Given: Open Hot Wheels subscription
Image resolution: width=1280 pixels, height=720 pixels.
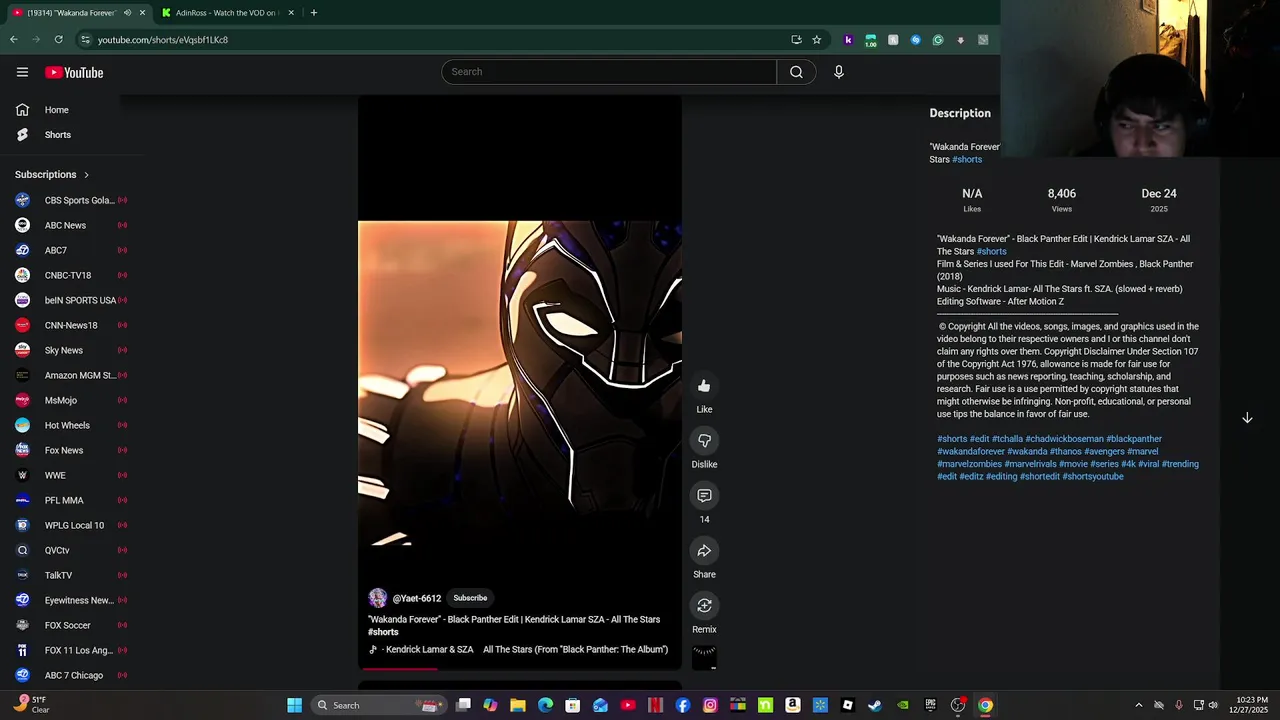Looking at the screenshot, I should pyautogui.click(x=71, y=425).
